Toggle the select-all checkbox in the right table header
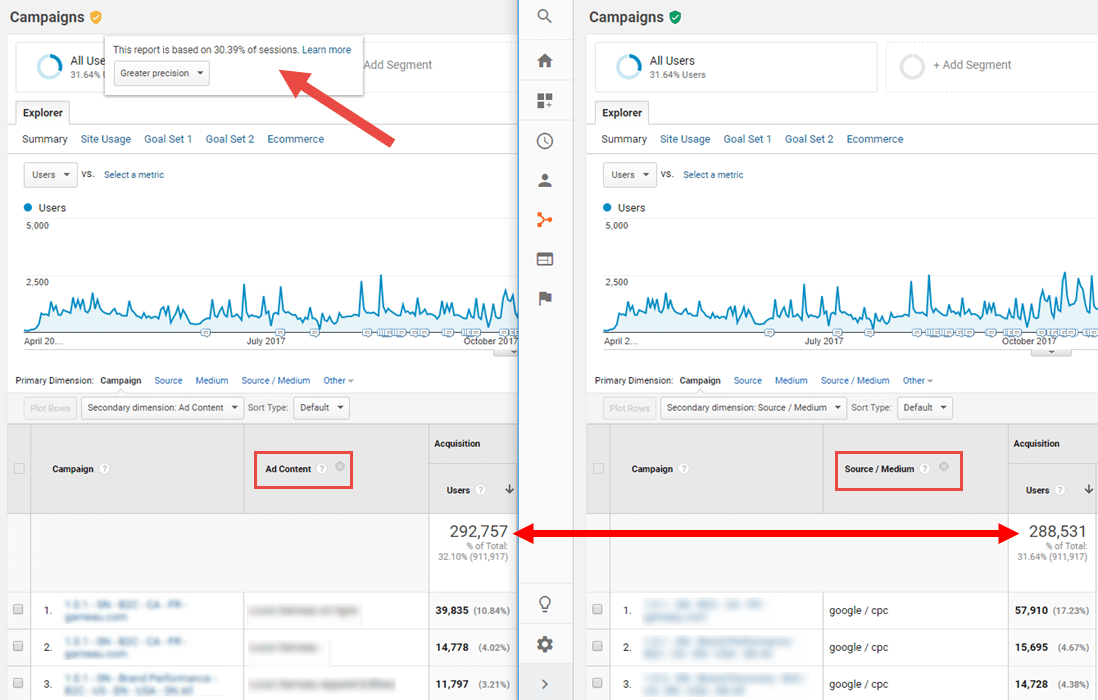The height and width of the screenshot is (700, 1098). pyautogui.click(x=598, y=468)
